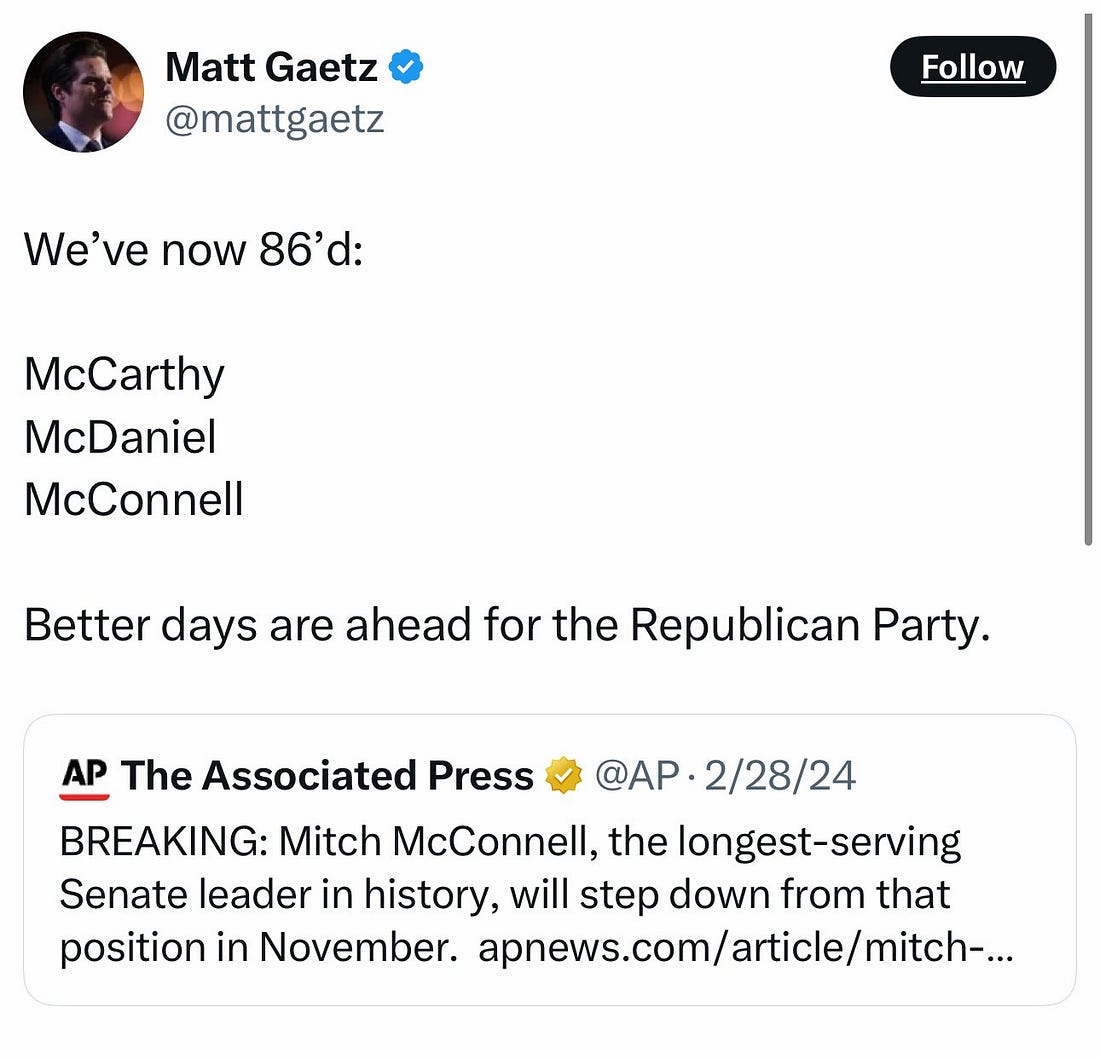Click Matt Gaetz's profile avatar
1100x1059 pixels.
[84, 92]
